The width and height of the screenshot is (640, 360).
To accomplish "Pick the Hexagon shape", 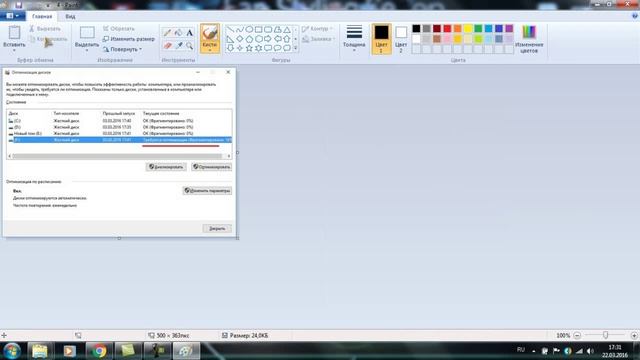I will tap(258, 39).
